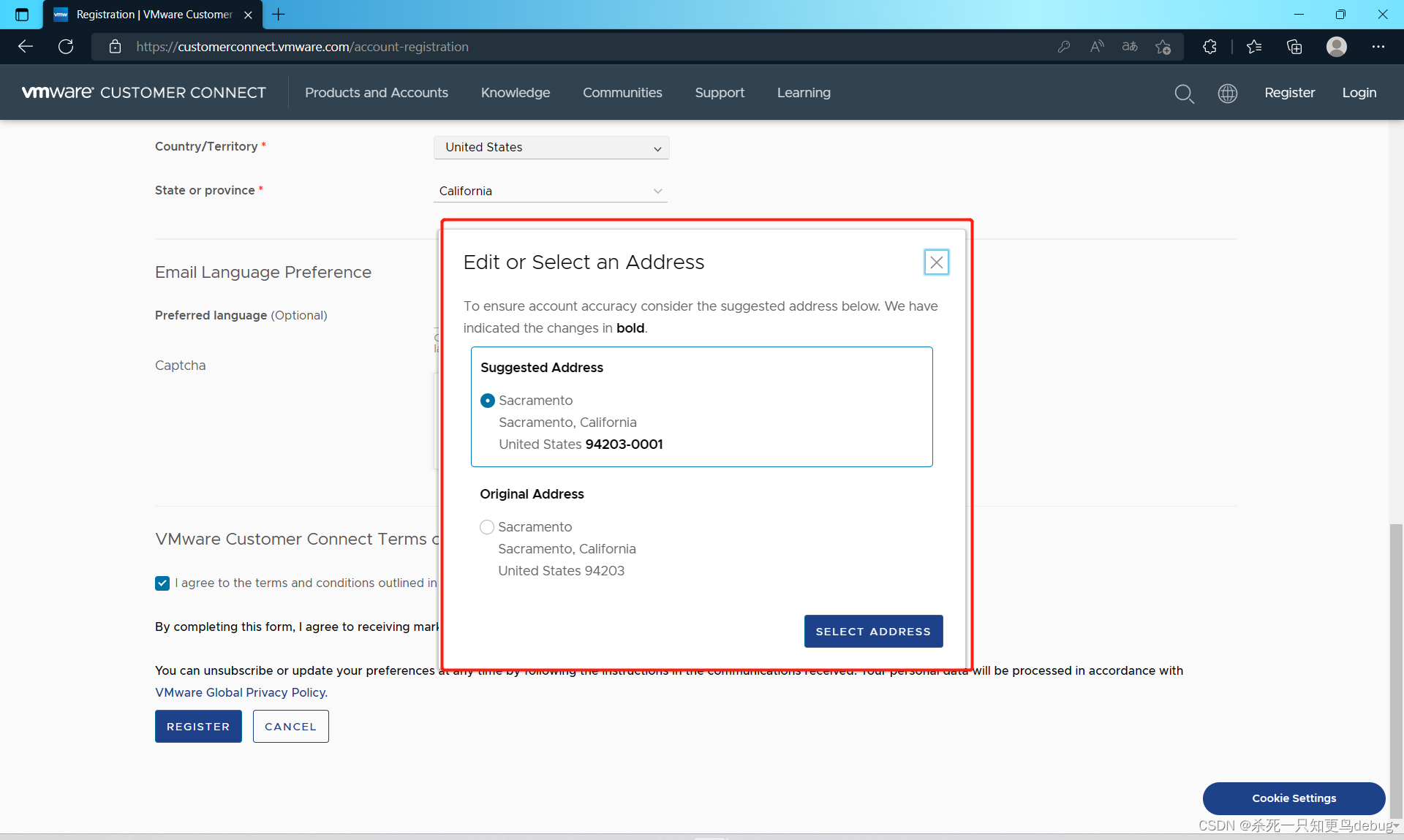The width and height of the screenshot is (1404, 840).
Task: Open the State or province dropdown
Action: 551,191
